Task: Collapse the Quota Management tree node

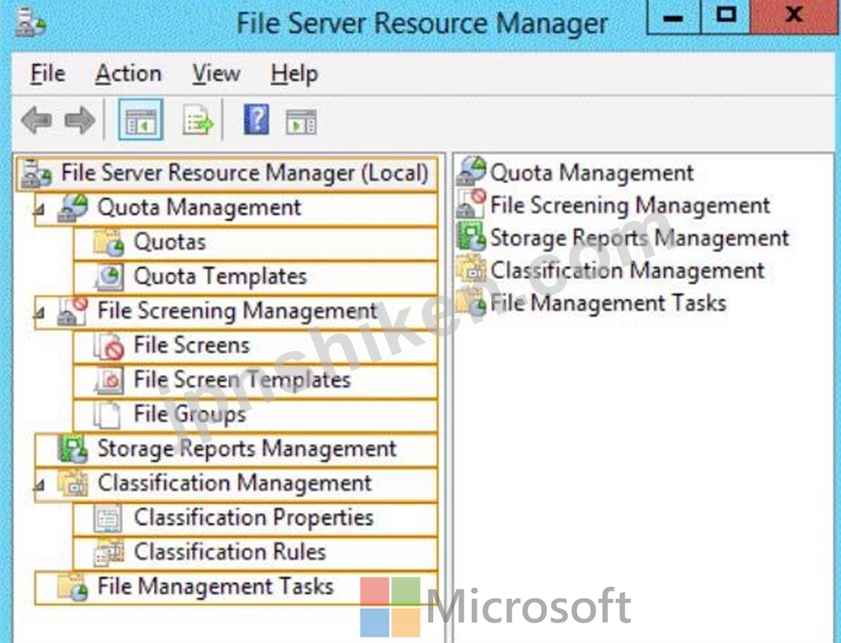Action: (x=40, y=209)
